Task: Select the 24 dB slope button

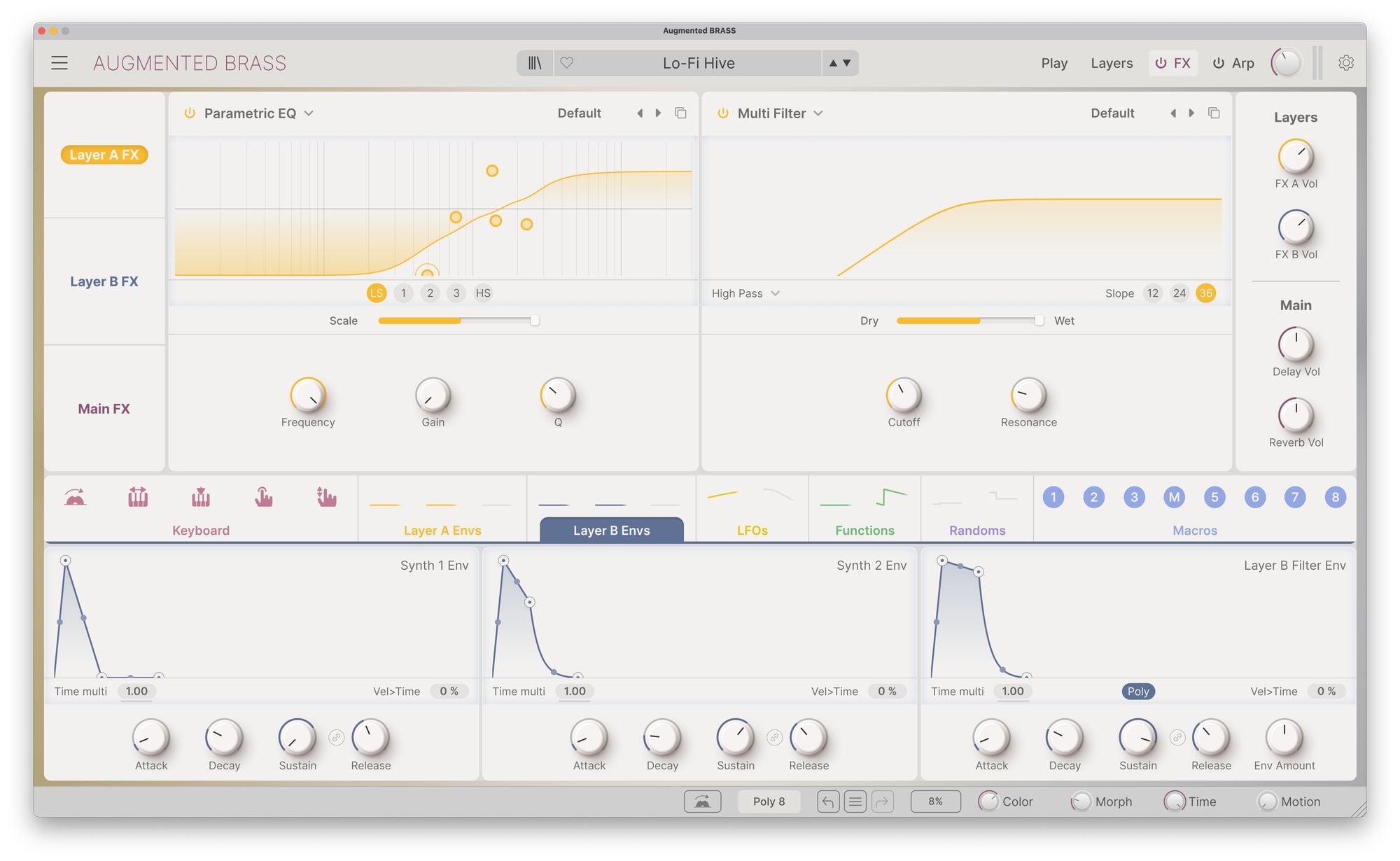Action: point(1179,293)
